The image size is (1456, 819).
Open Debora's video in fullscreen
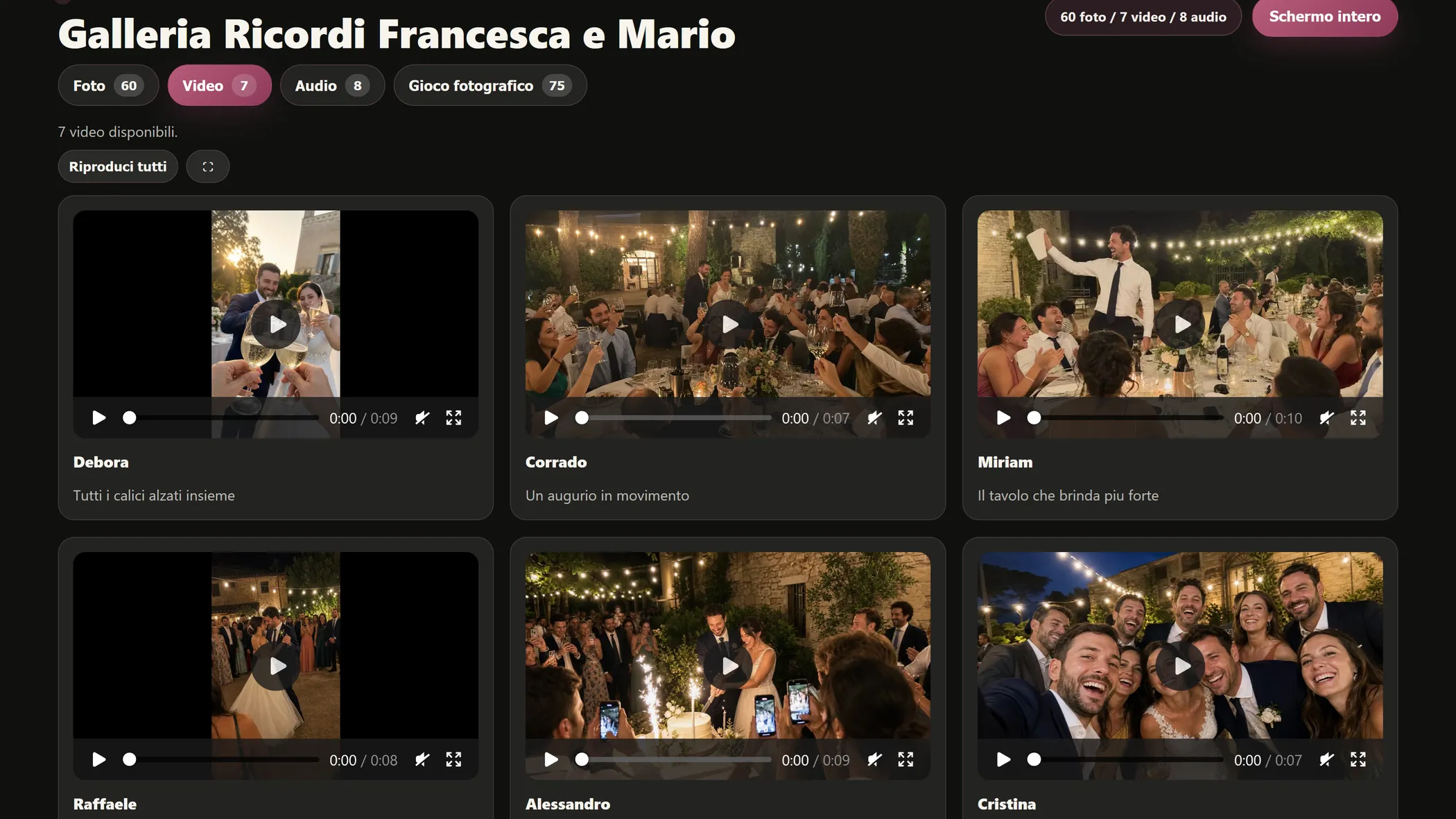point(453,417)
